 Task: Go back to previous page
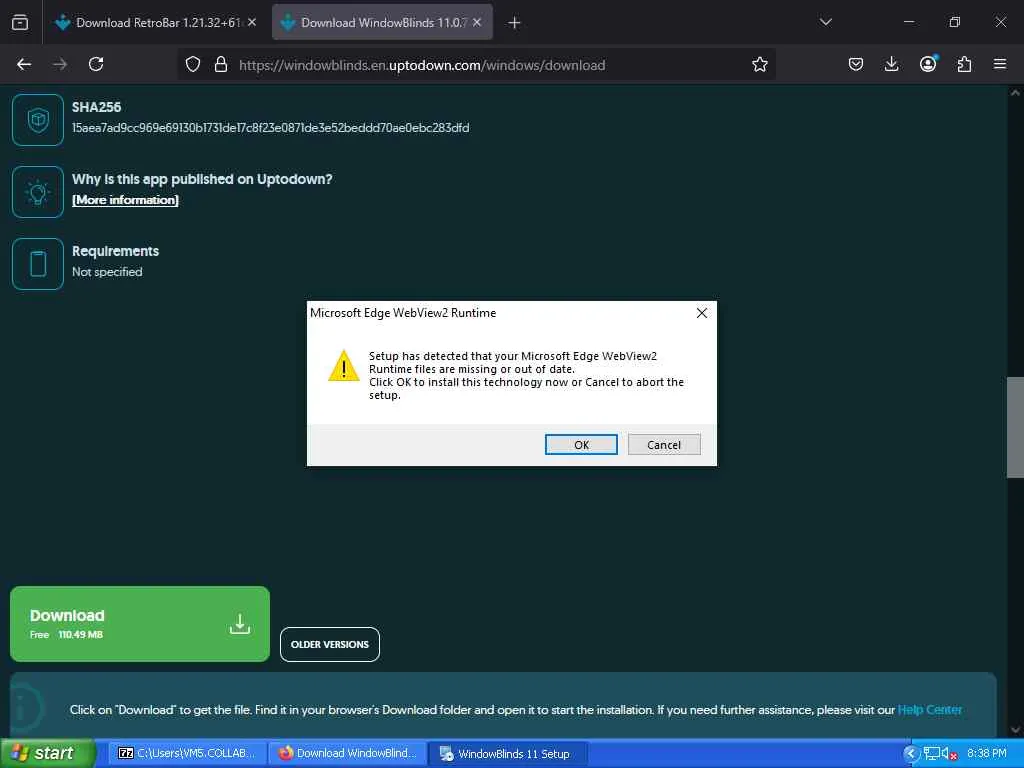pyautogui.click(x=24, y=64)
